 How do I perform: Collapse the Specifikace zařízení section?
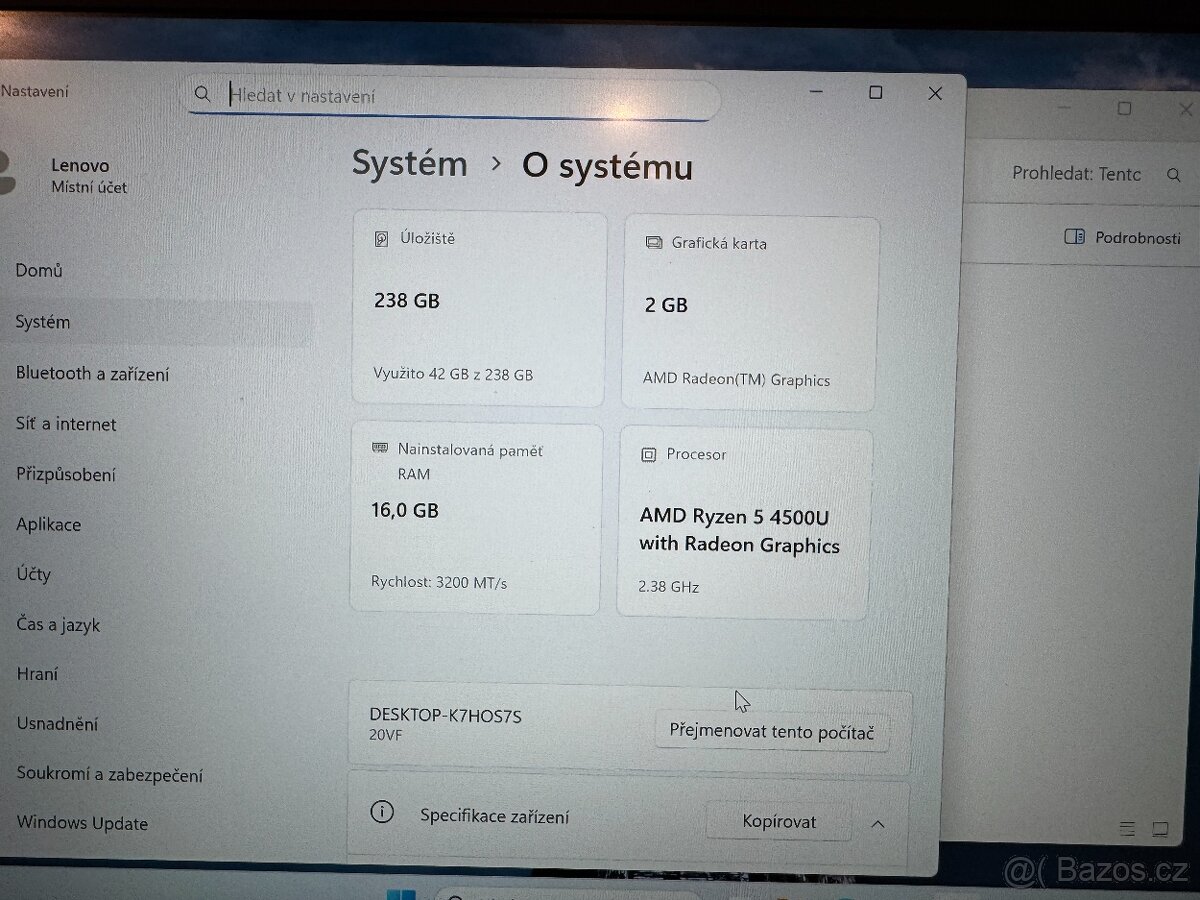pos(877,823)
